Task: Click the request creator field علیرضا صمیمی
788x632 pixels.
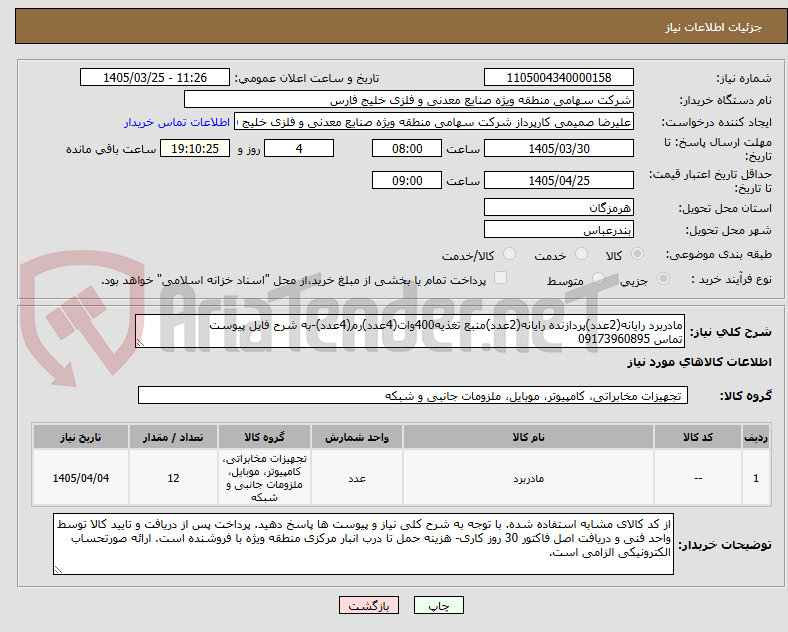Action: pyautogui.click(x=434, y=122)
